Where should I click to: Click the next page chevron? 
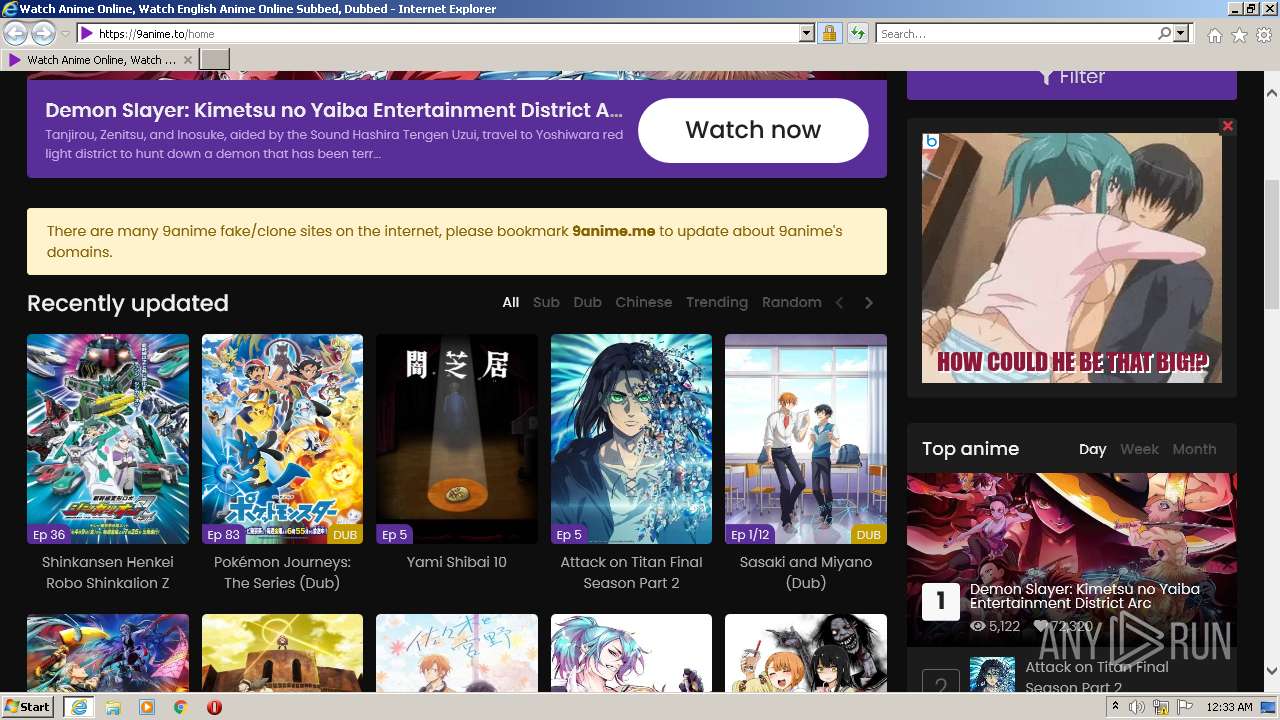(x=869, y=303)
